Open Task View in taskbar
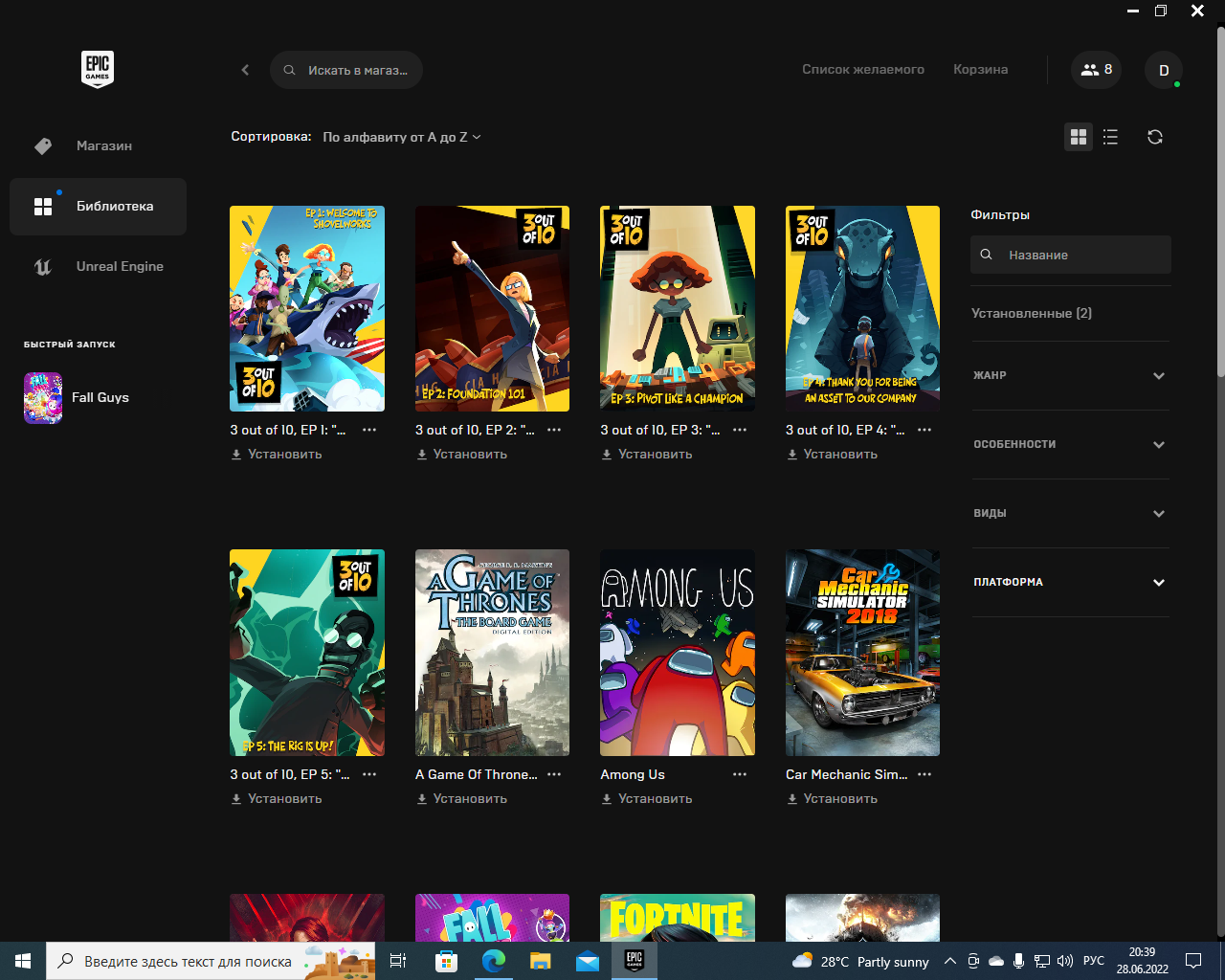The width and height of the screenshot is (1225, 980). click(x=398, y=961)
